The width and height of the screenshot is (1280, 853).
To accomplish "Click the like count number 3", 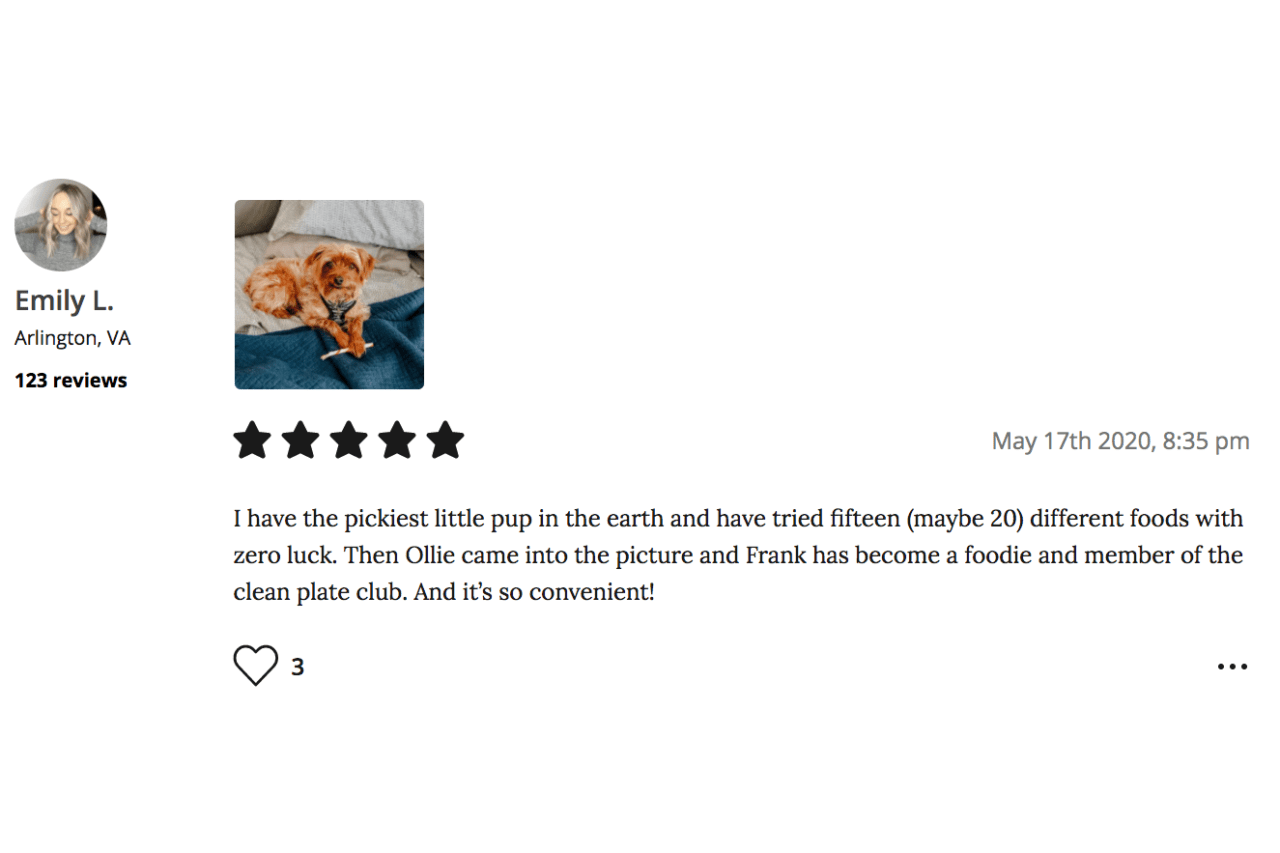I will coord(298,666).
